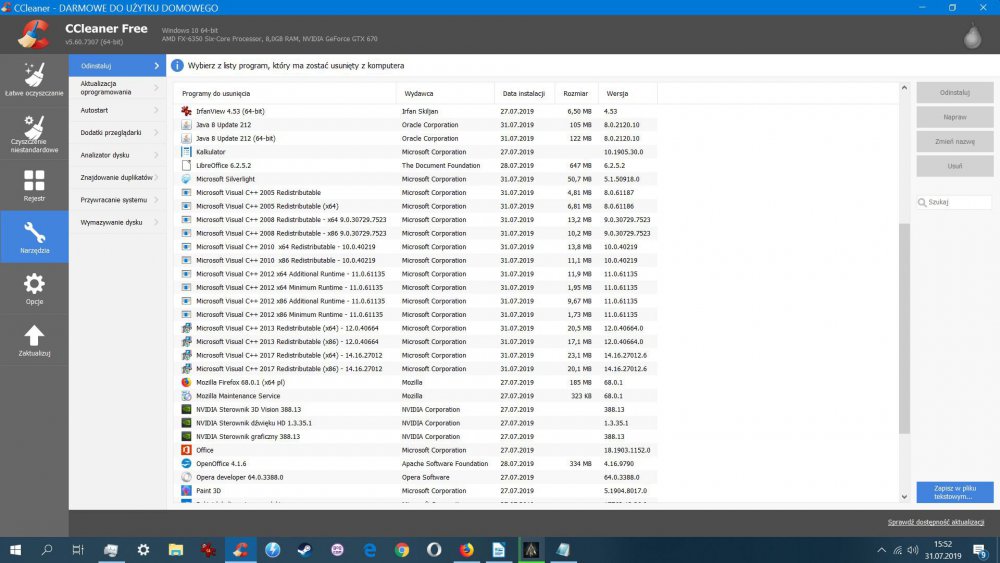Click Mozilla Firefox 68.0.1 icon in list
1000x563 pixels.
pos(186,383)
